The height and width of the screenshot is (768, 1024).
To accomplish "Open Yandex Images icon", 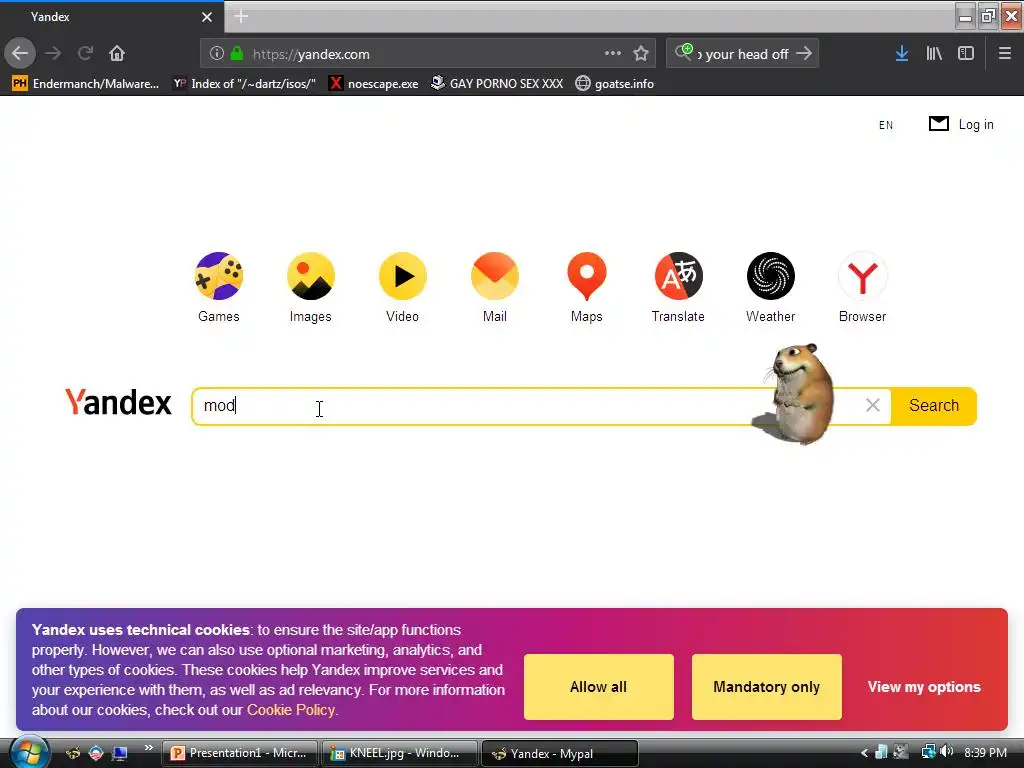I will (x=311, y=276).
